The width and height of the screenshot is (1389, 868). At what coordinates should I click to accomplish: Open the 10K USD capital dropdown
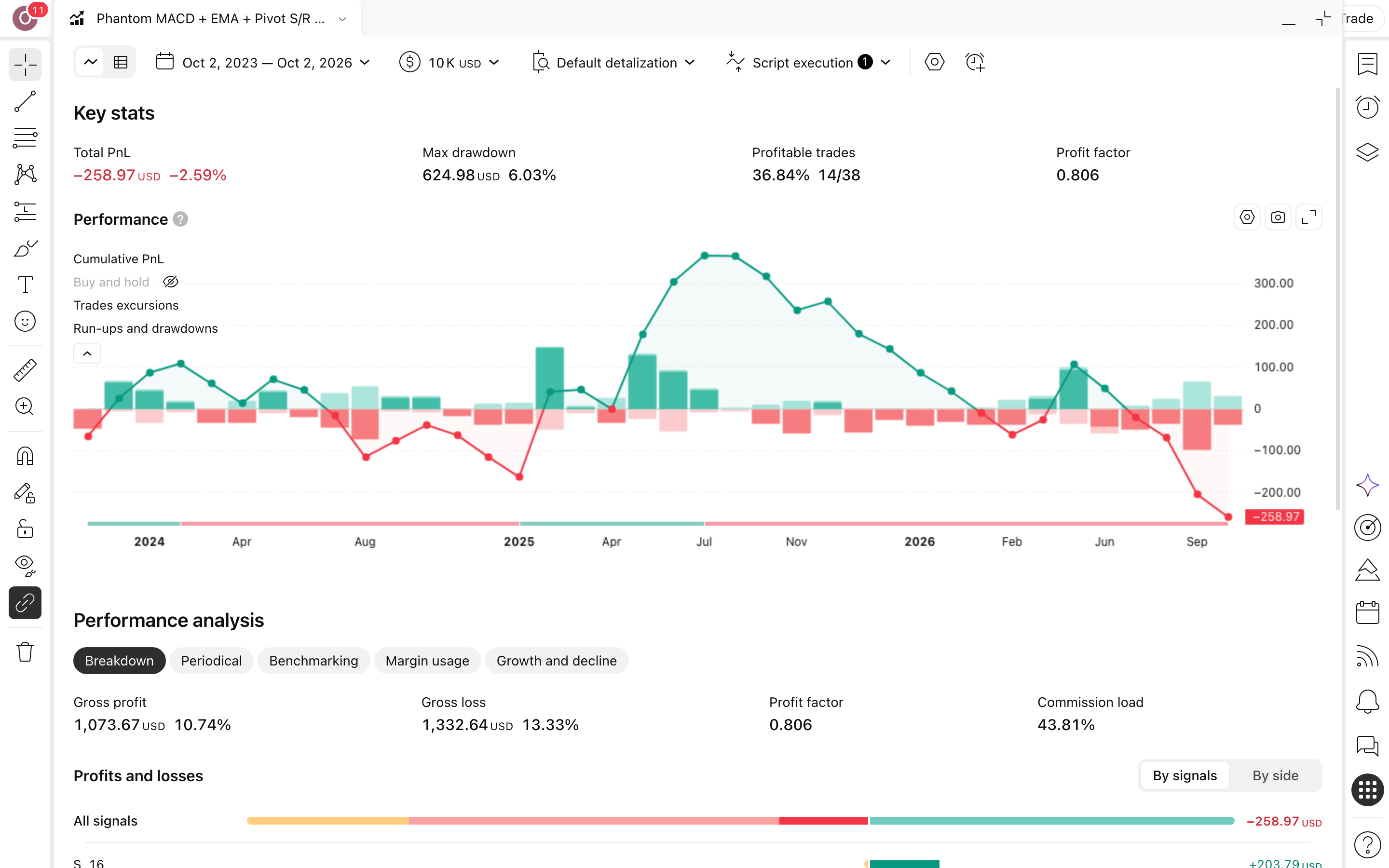click(x=449, y=62)
